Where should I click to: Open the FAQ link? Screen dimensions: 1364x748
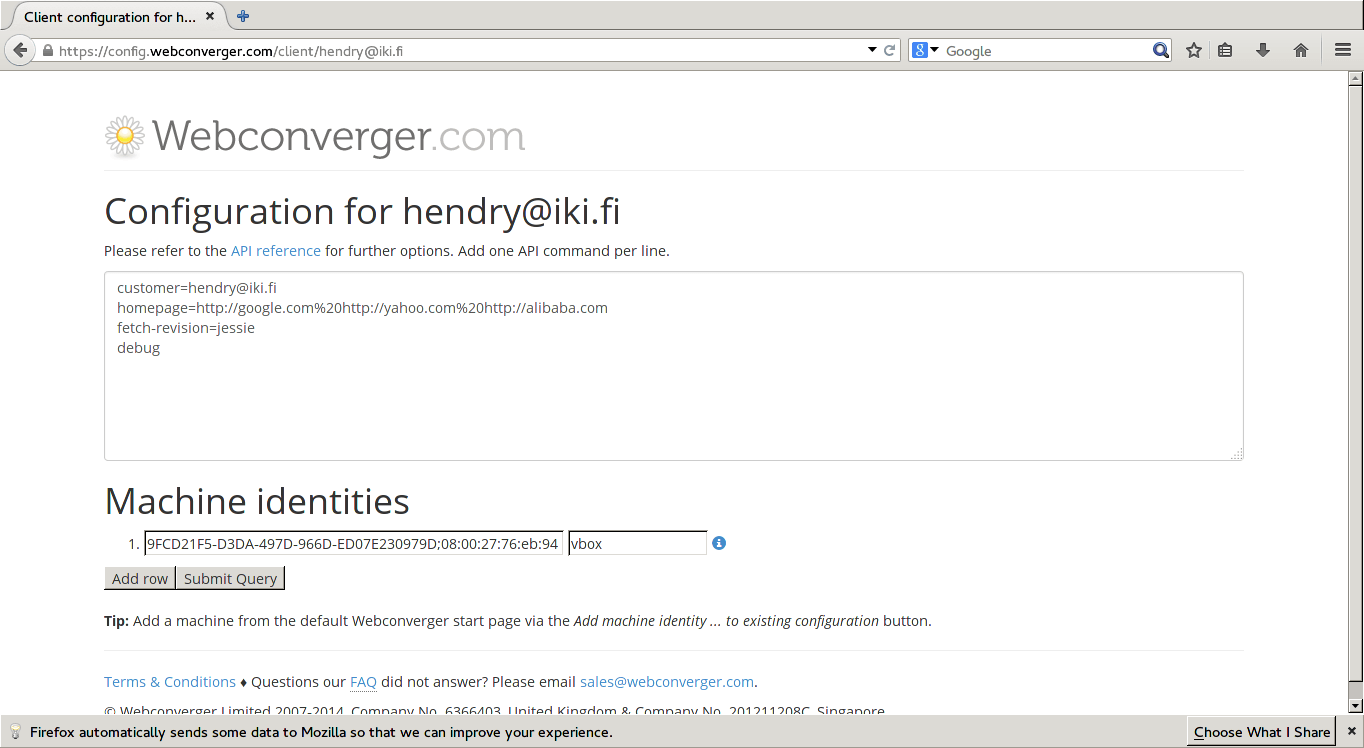point(363,682)
